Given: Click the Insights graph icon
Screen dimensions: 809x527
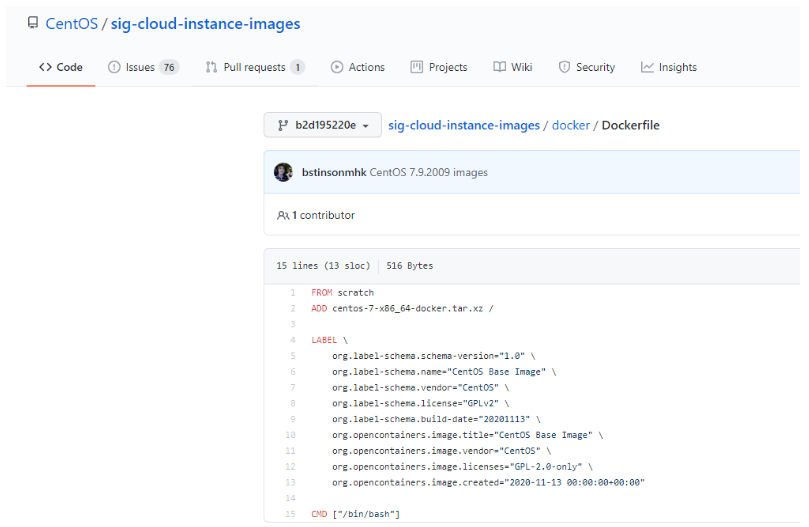Looking at the screenshot, I should tap(647, 67).
